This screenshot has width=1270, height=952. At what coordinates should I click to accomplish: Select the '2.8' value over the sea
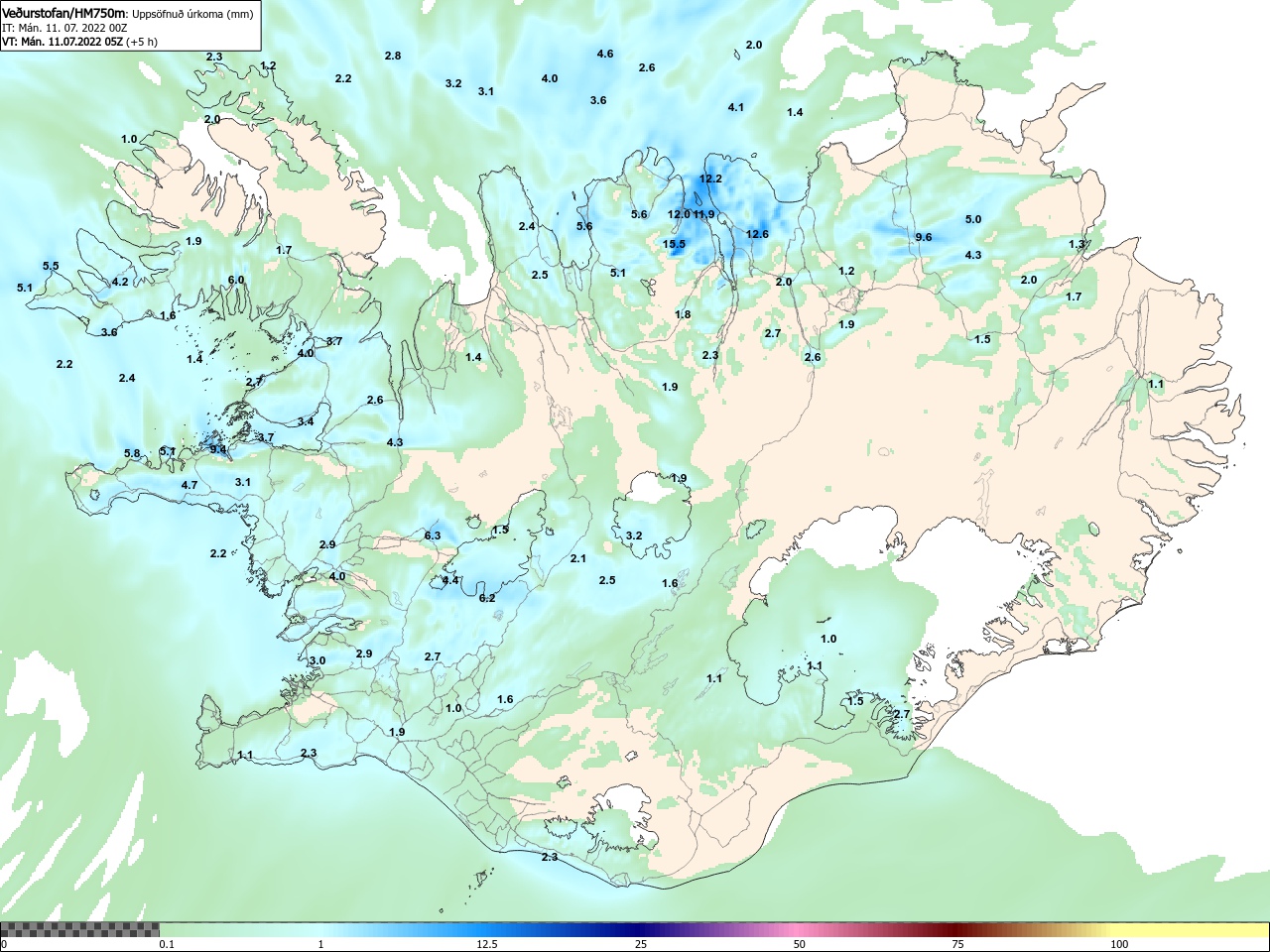(x=393, y=56)
